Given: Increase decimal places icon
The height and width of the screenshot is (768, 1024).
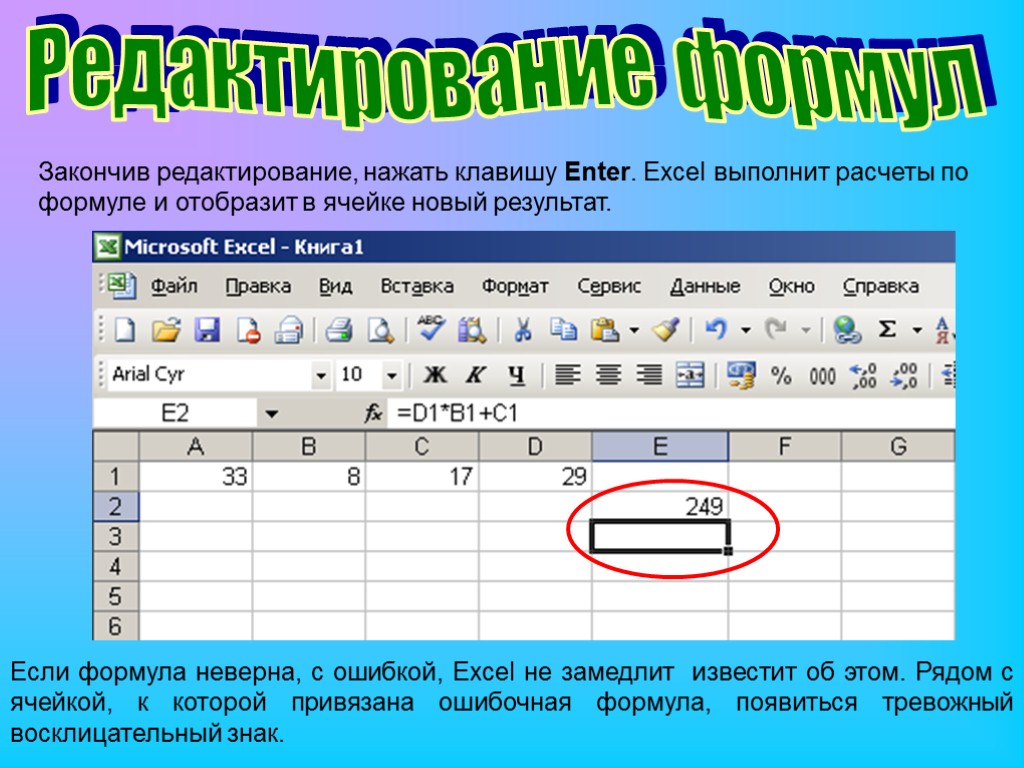Looking at the screenshot, I should tap(864, 376).
